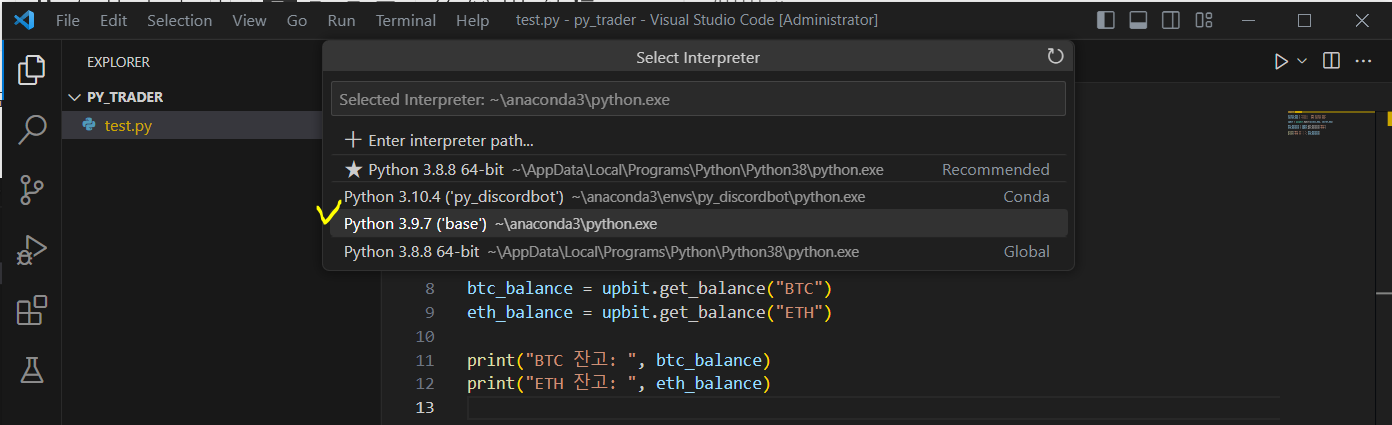This screenshot has width=1392, height=425.
Task: Open Customize Layout options
Action: (1204, 20)
